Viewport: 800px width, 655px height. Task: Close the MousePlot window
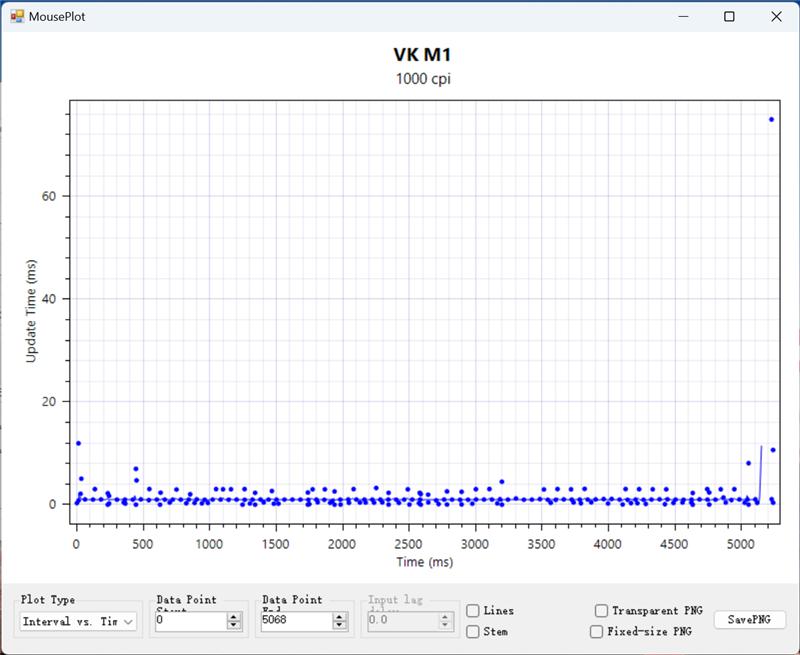coord(776,16)
